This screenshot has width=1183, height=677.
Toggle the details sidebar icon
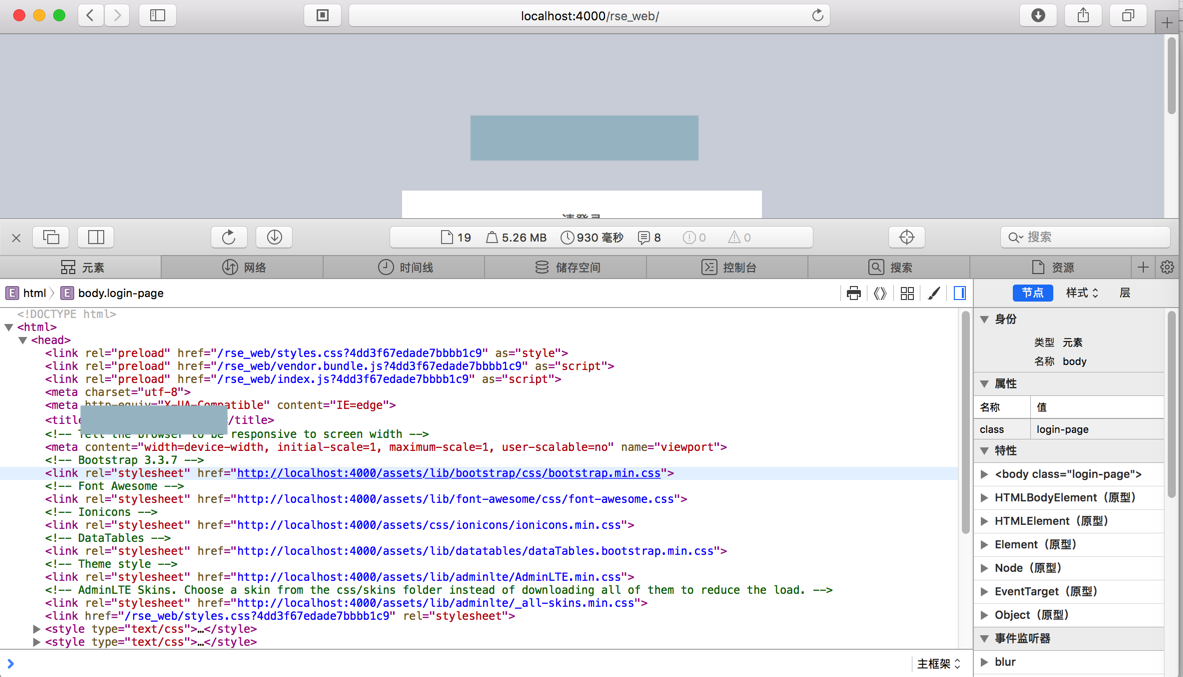pos(960,293)
